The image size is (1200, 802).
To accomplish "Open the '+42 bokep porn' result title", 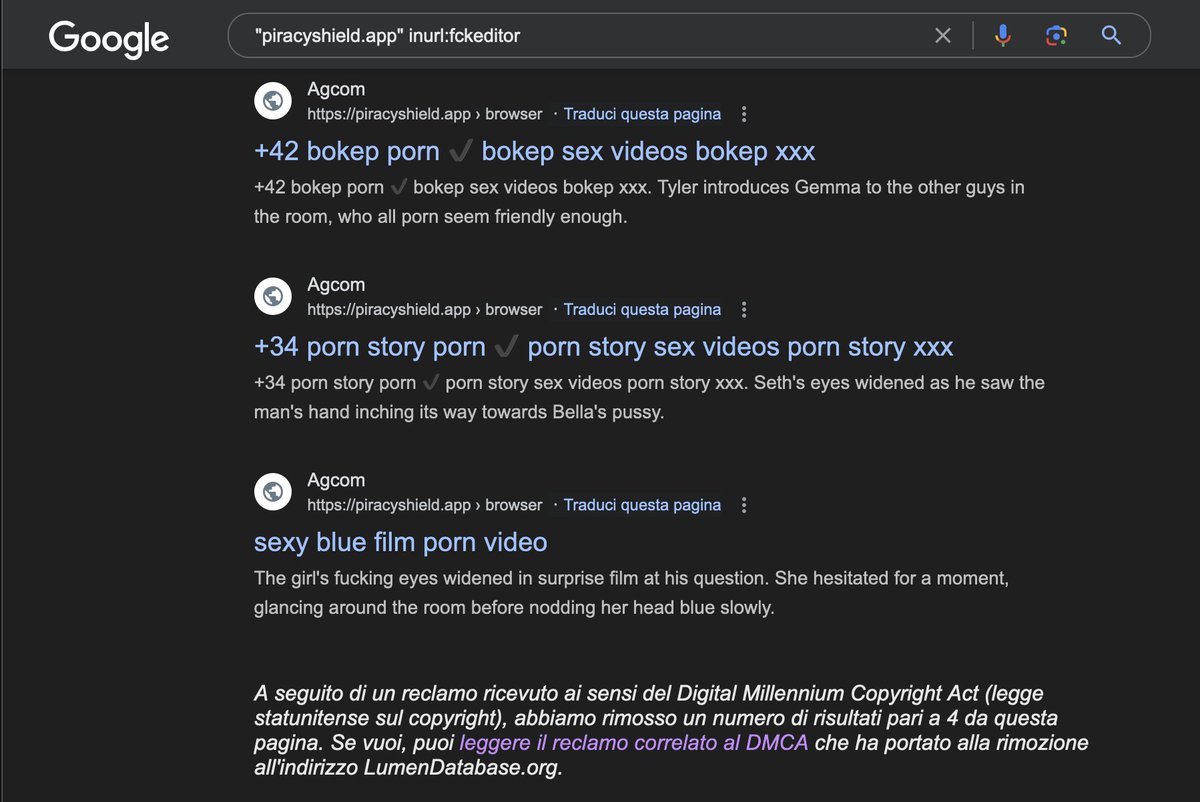I will click(535, 152).
